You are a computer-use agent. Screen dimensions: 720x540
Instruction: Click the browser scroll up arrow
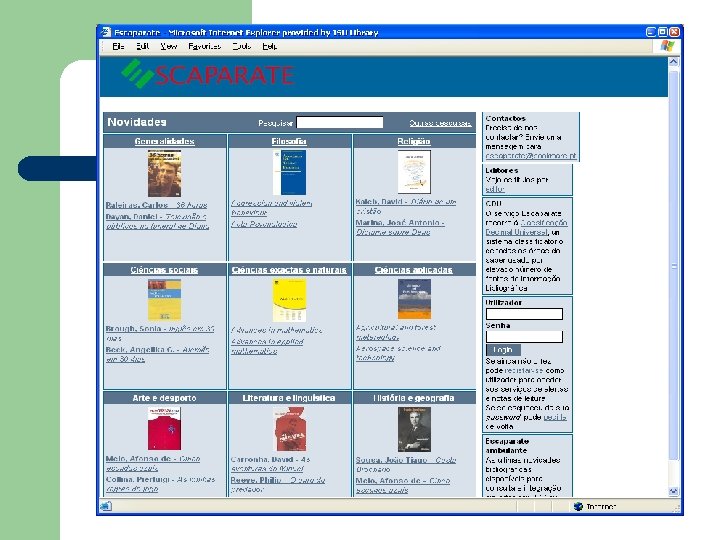pyautogui.click(x=674, y=62)
